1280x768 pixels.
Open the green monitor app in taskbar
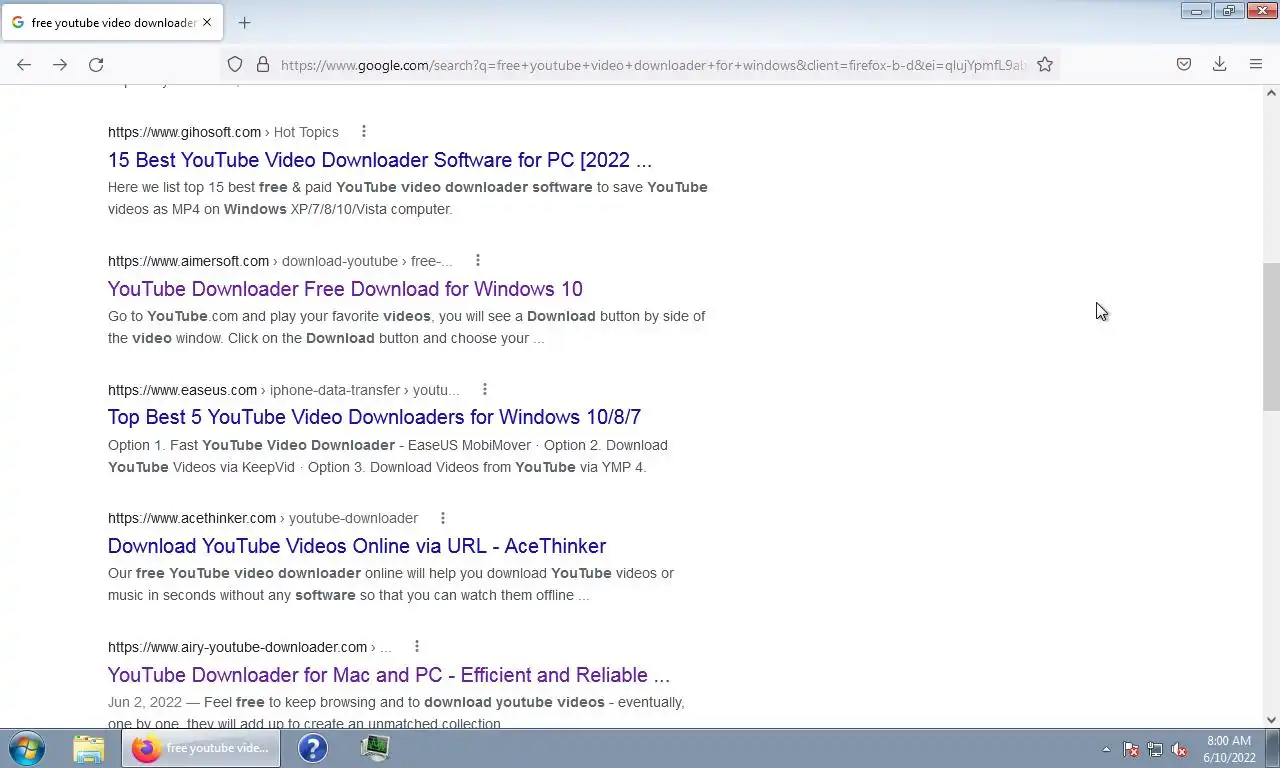point(375,748)
